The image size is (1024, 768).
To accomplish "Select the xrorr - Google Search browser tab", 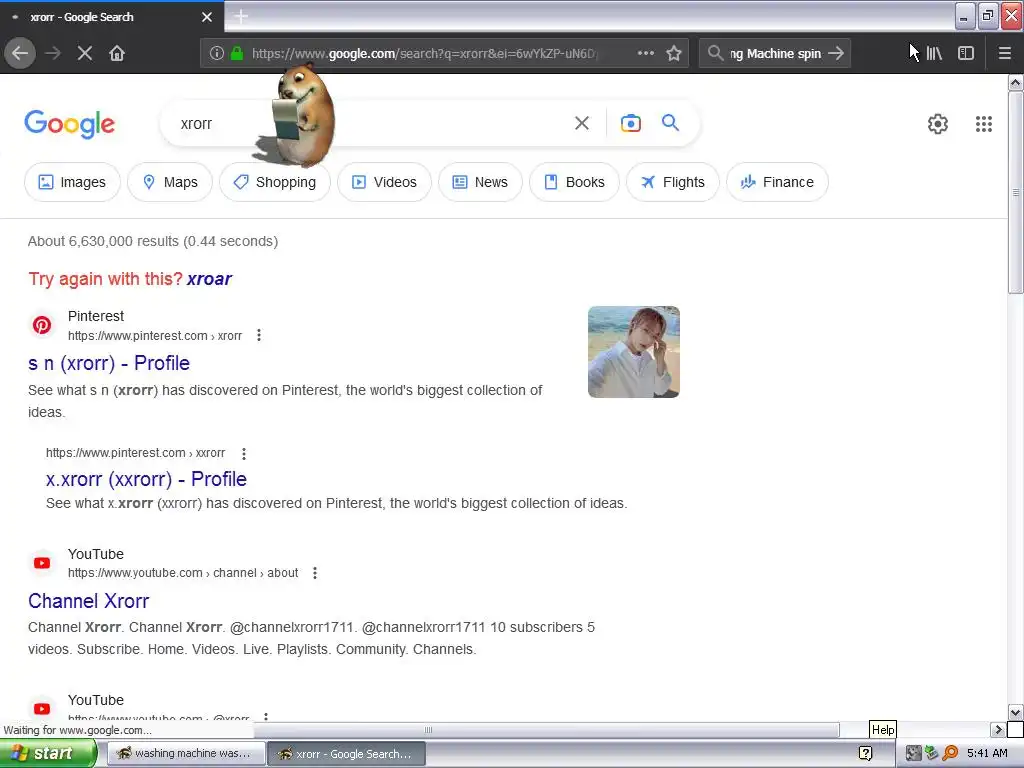I will 112,17.
